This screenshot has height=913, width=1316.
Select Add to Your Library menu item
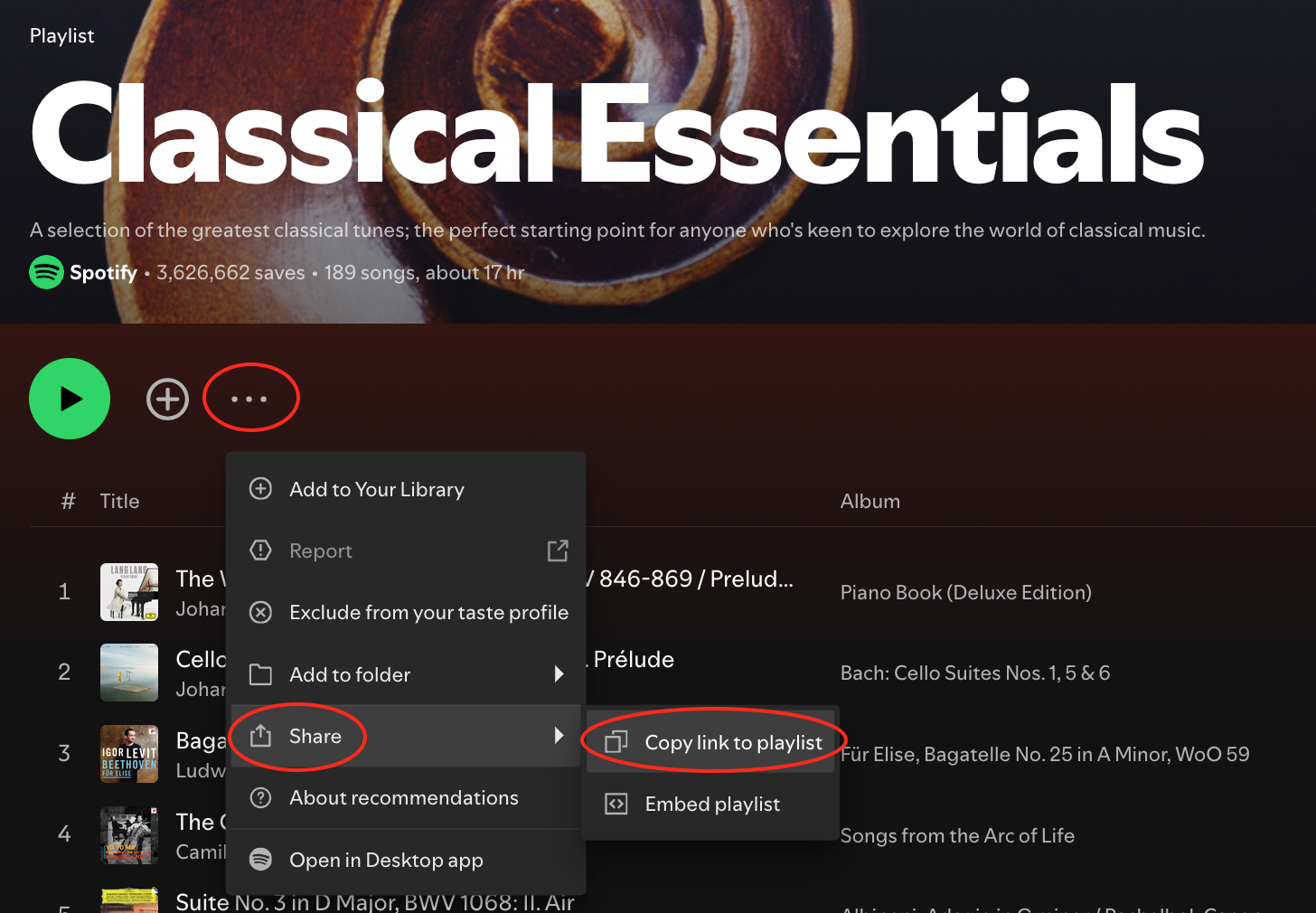pos(376,490)
